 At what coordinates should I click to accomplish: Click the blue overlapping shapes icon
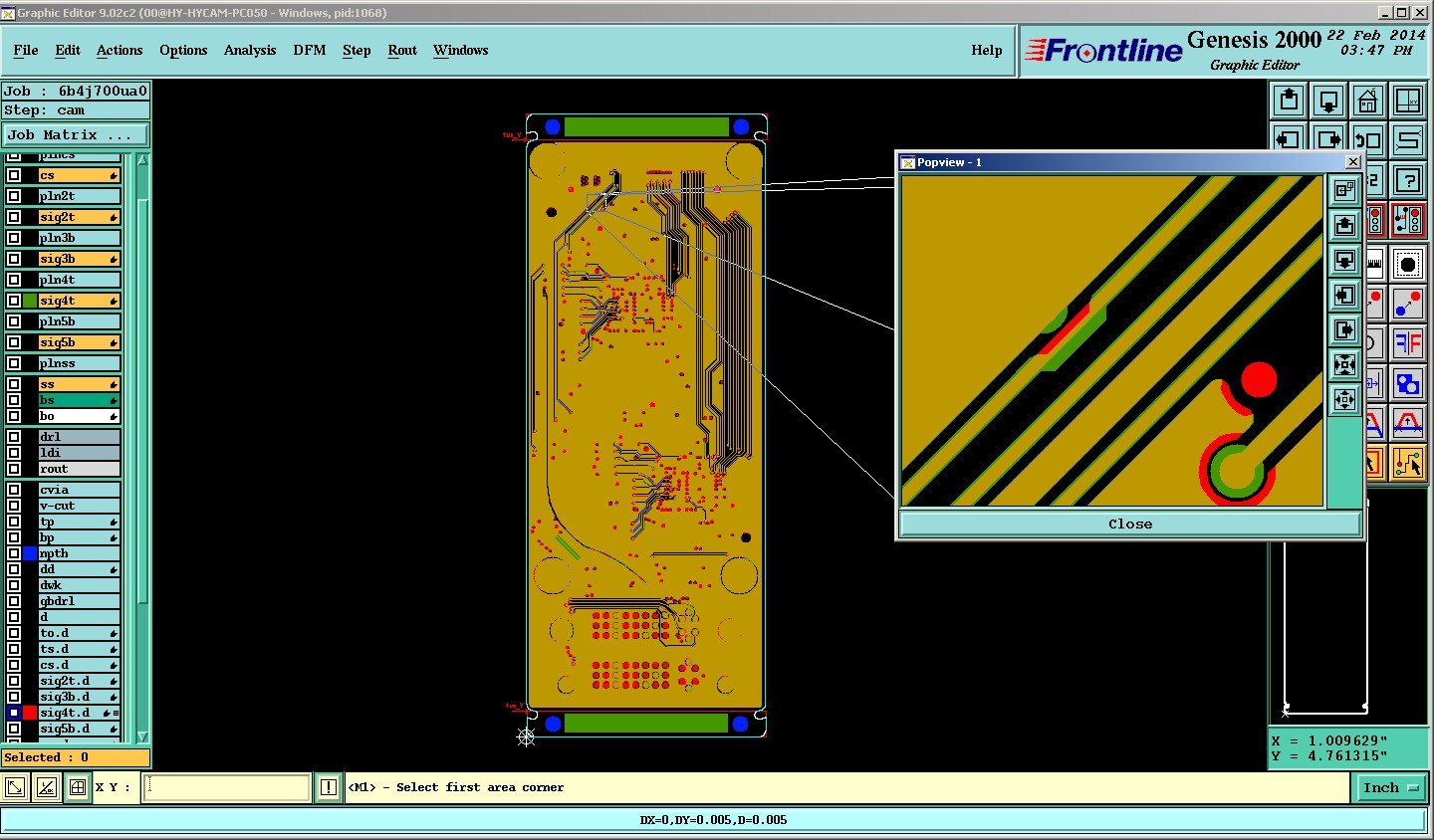tap(1408, 383)
